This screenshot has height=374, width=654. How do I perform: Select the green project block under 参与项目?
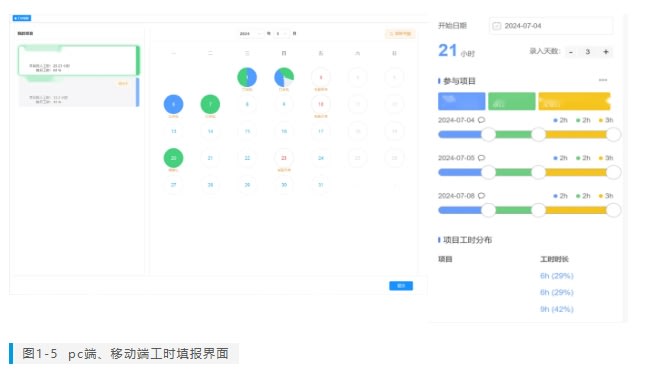[511, 101]
